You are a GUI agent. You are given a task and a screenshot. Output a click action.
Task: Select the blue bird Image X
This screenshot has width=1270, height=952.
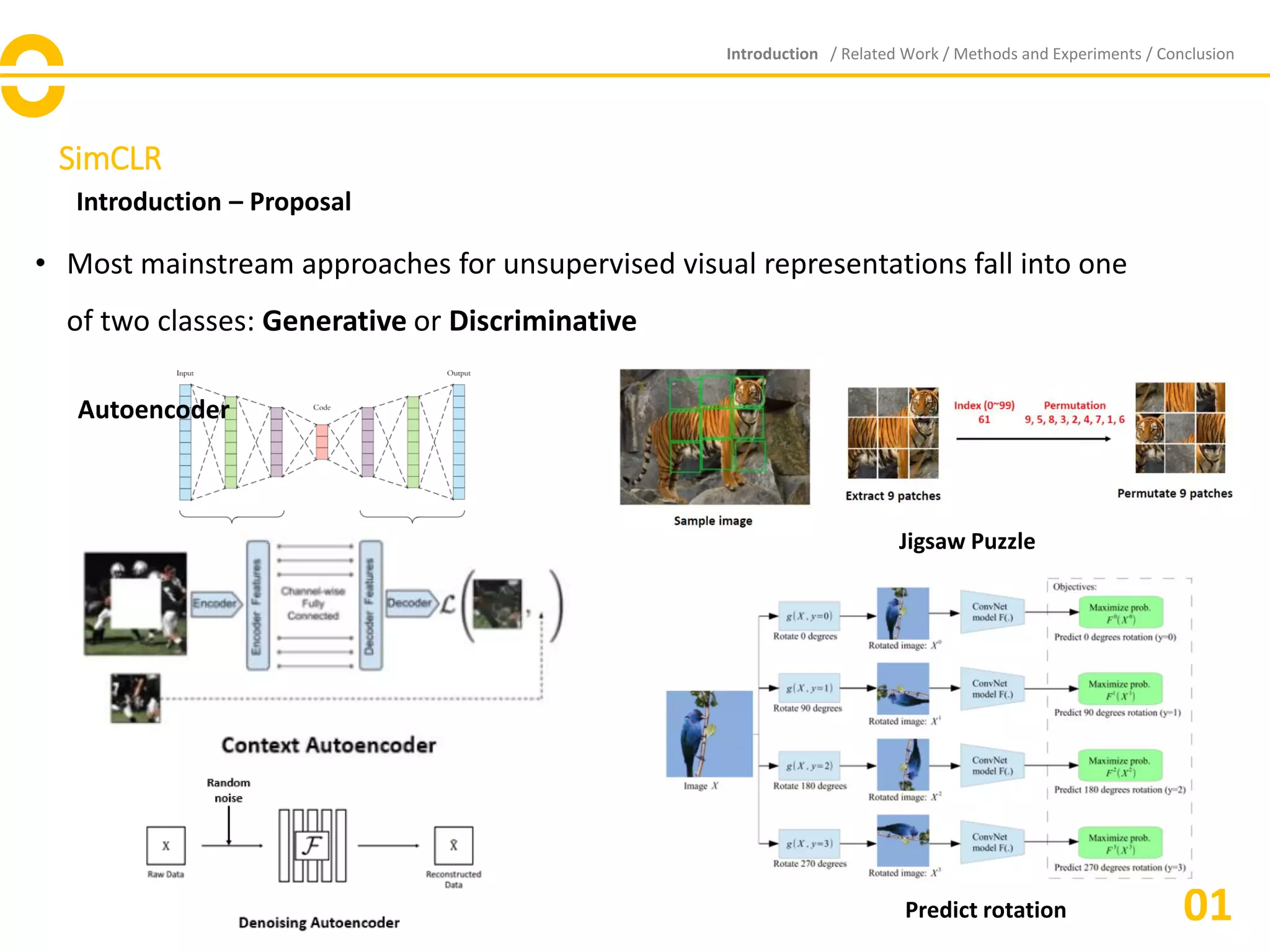click(709, 733)
